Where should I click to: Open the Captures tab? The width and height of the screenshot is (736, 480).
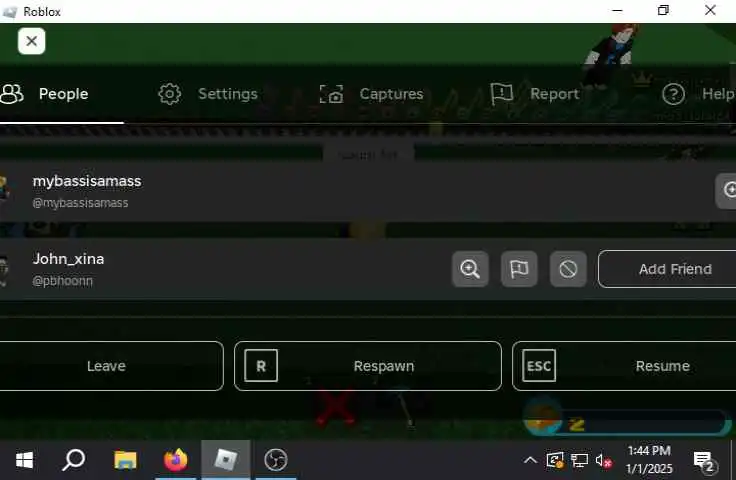coord(371,94)
